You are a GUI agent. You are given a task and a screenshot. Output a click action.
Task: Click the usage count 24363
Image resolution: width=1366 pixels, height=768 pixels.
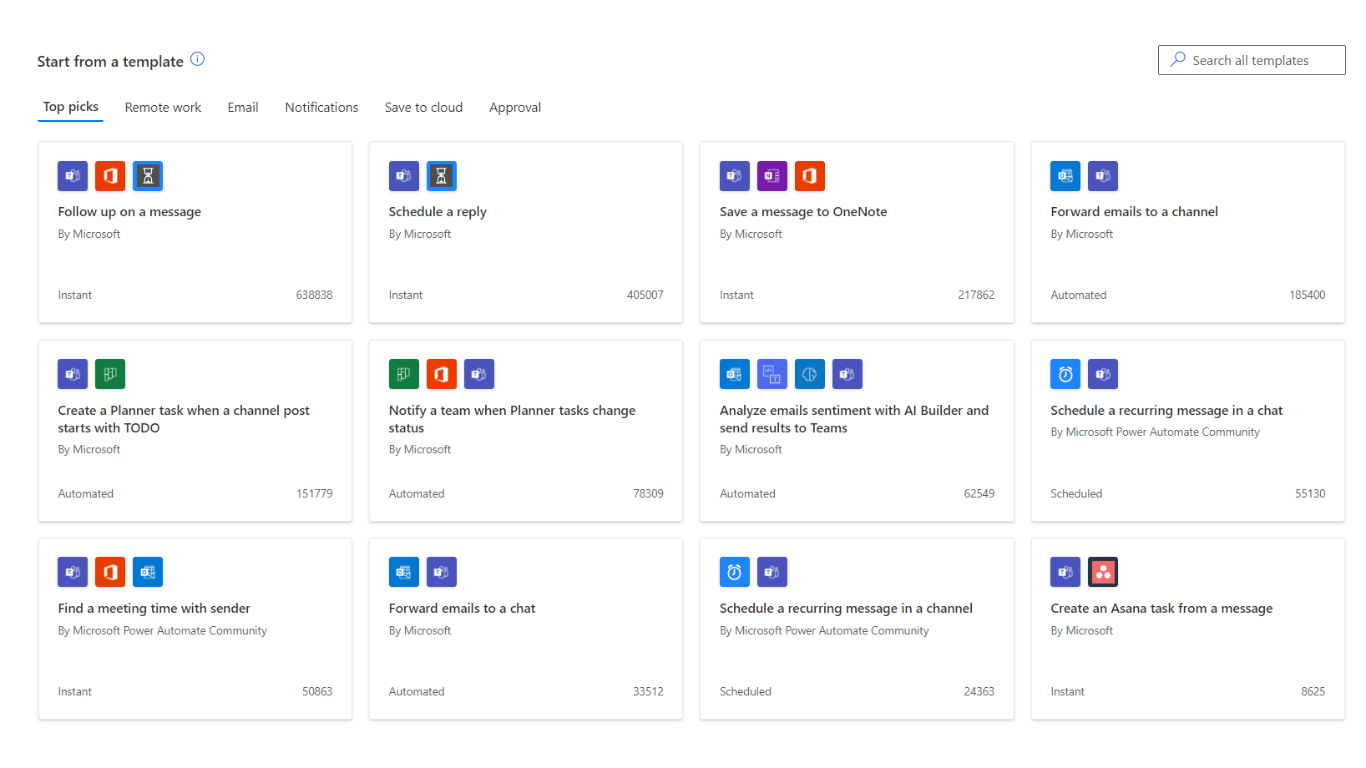[979, 691]
